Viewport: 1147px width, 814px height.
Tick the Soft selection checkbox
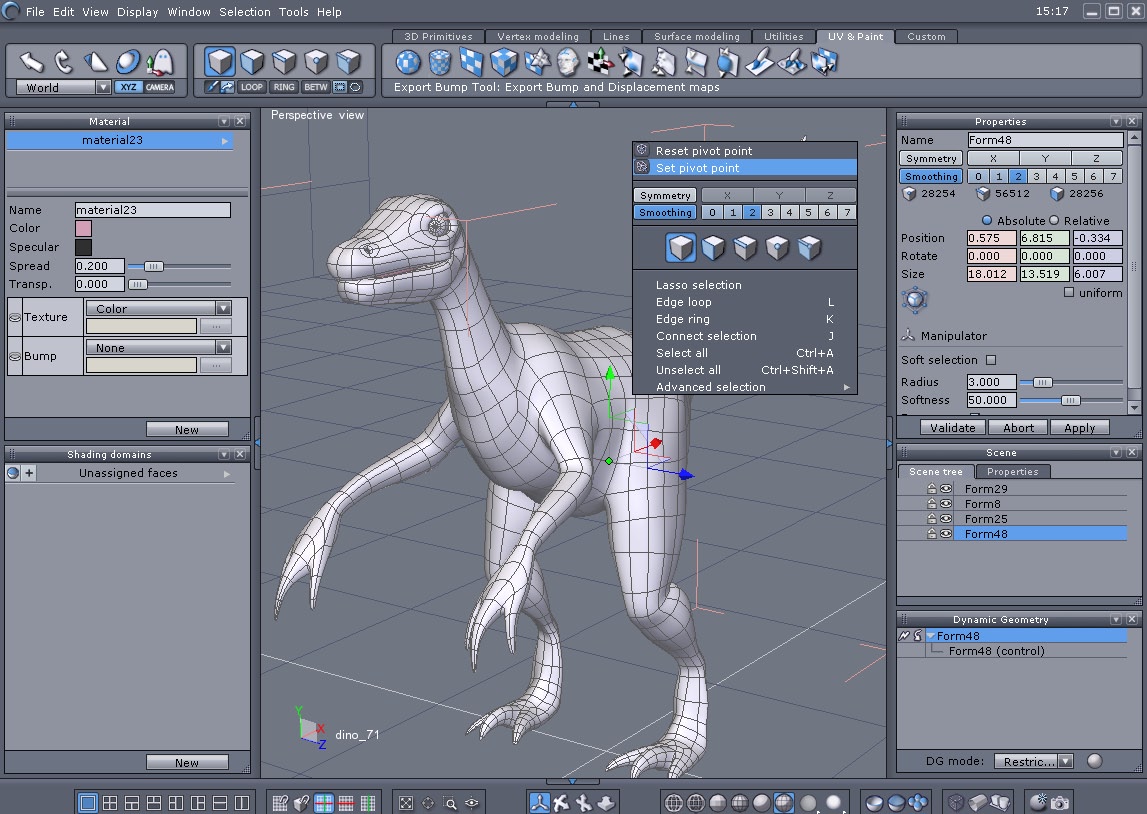coord(990,360)
